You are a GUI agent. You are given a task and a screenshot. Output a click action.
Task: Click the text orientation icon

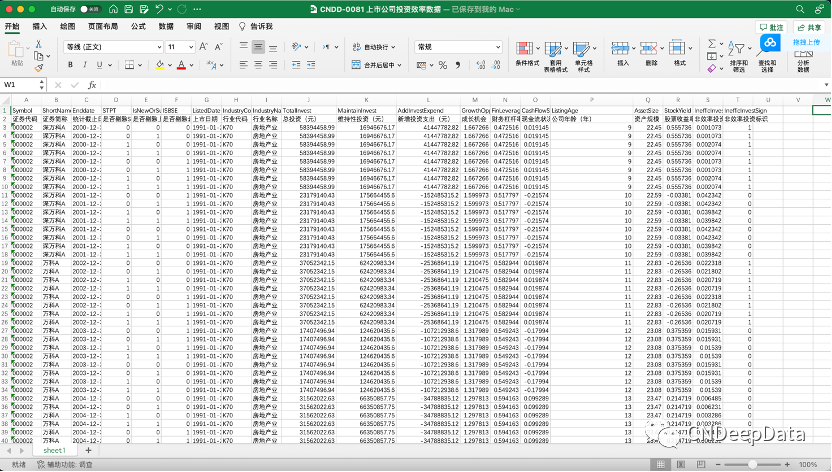[297, 47]
